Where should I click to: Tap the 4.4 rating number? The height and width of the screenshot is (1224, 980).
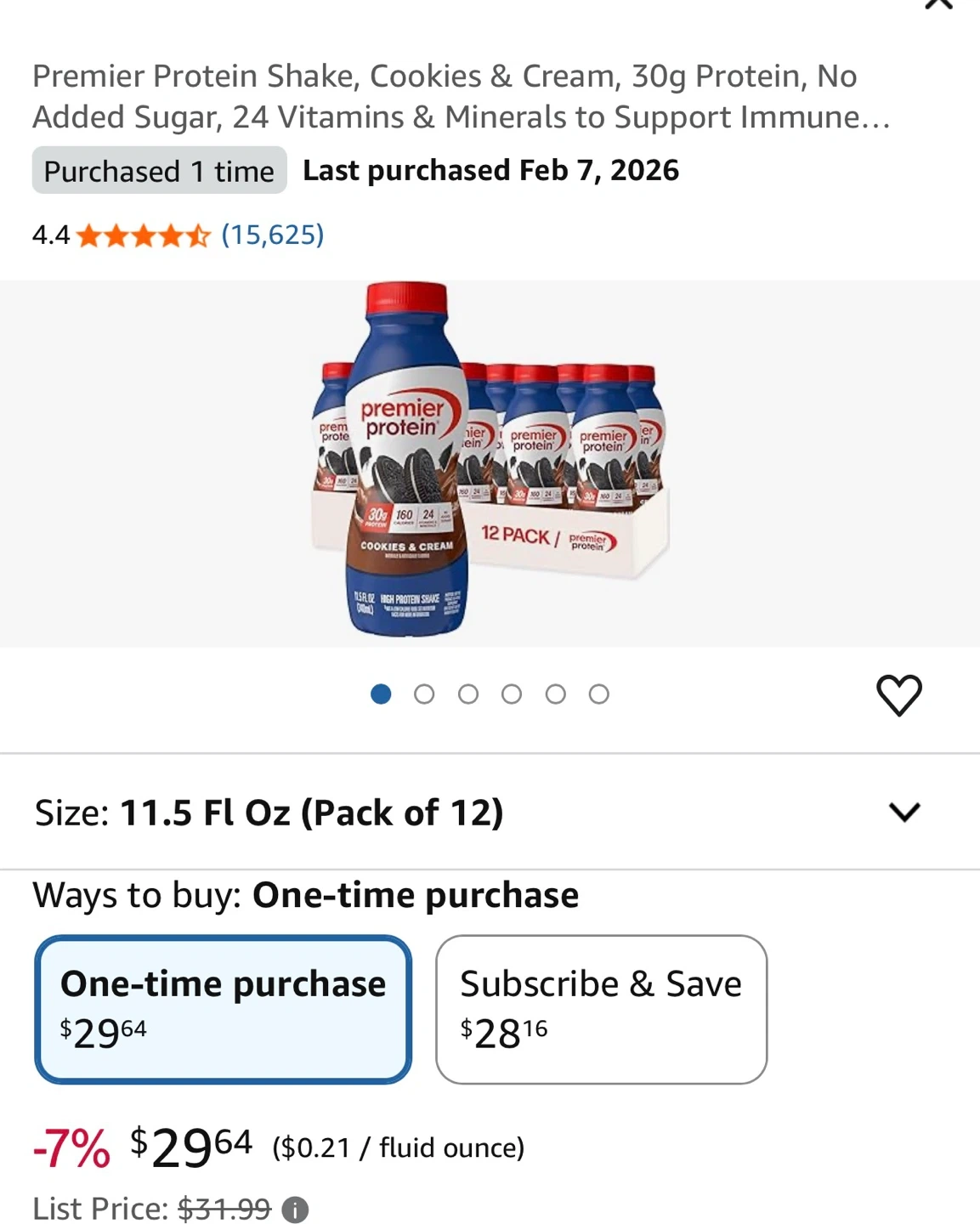tap(50, 235)
